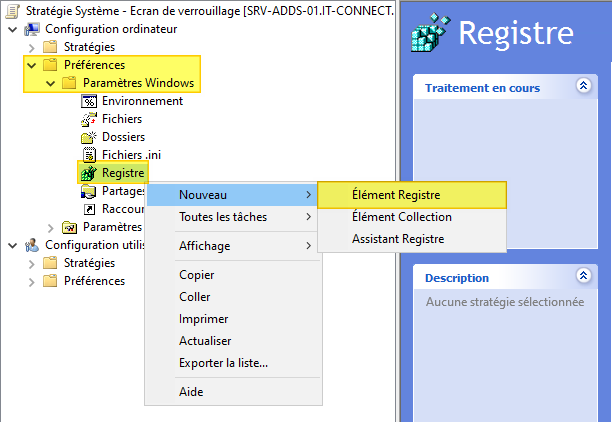This screenshot has width=612, height=422.
Task: Open the Nouveau submenu
Action: click(x=233, y=195)
